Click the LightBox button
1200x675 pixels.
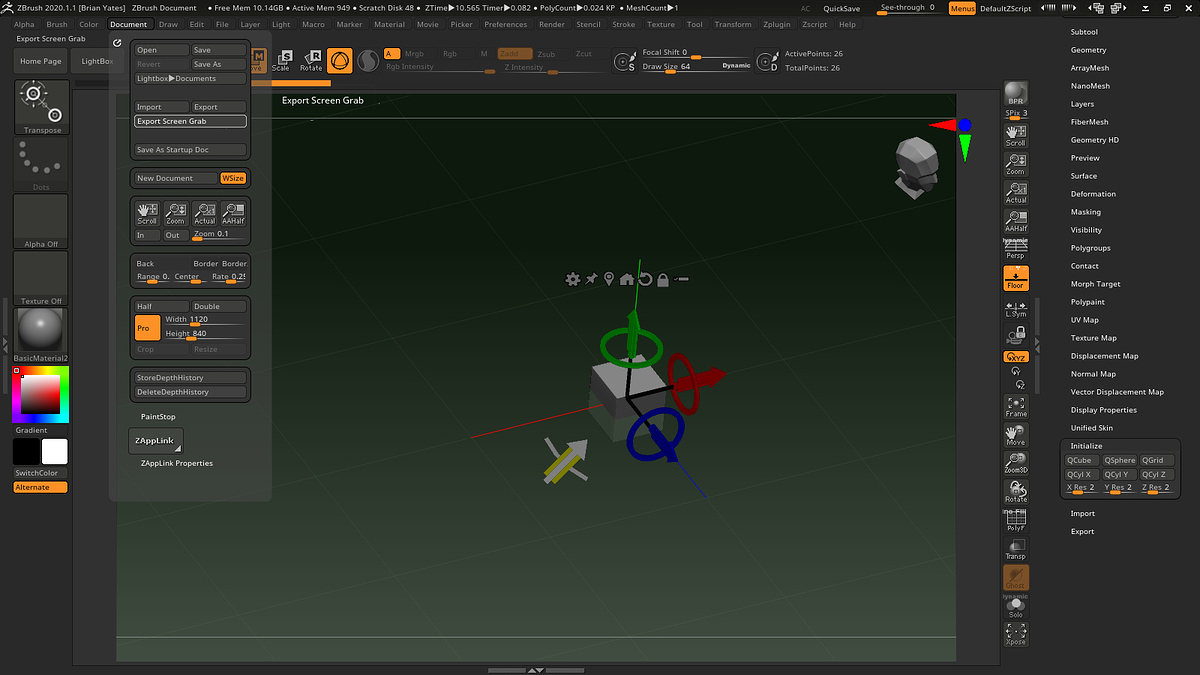(97, 61)
